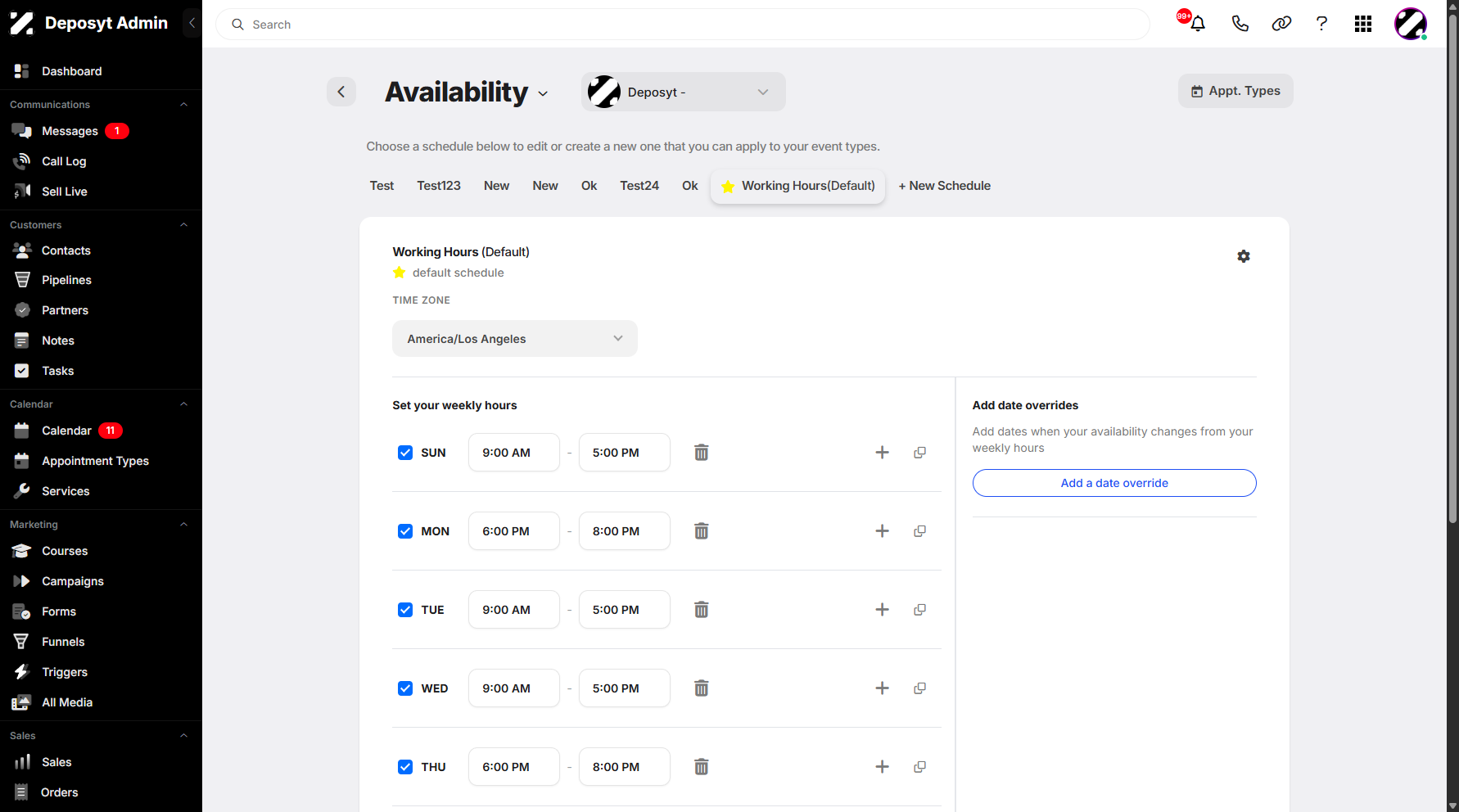
Task: Add a time slot to TUE
Action: point(882,610)
